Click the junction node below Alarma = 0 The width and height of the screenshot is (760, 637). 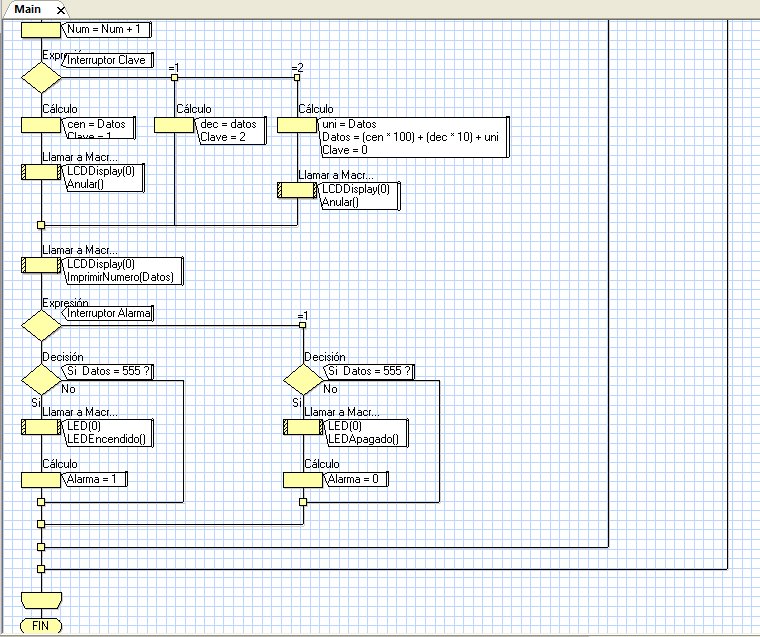point(303,502)
